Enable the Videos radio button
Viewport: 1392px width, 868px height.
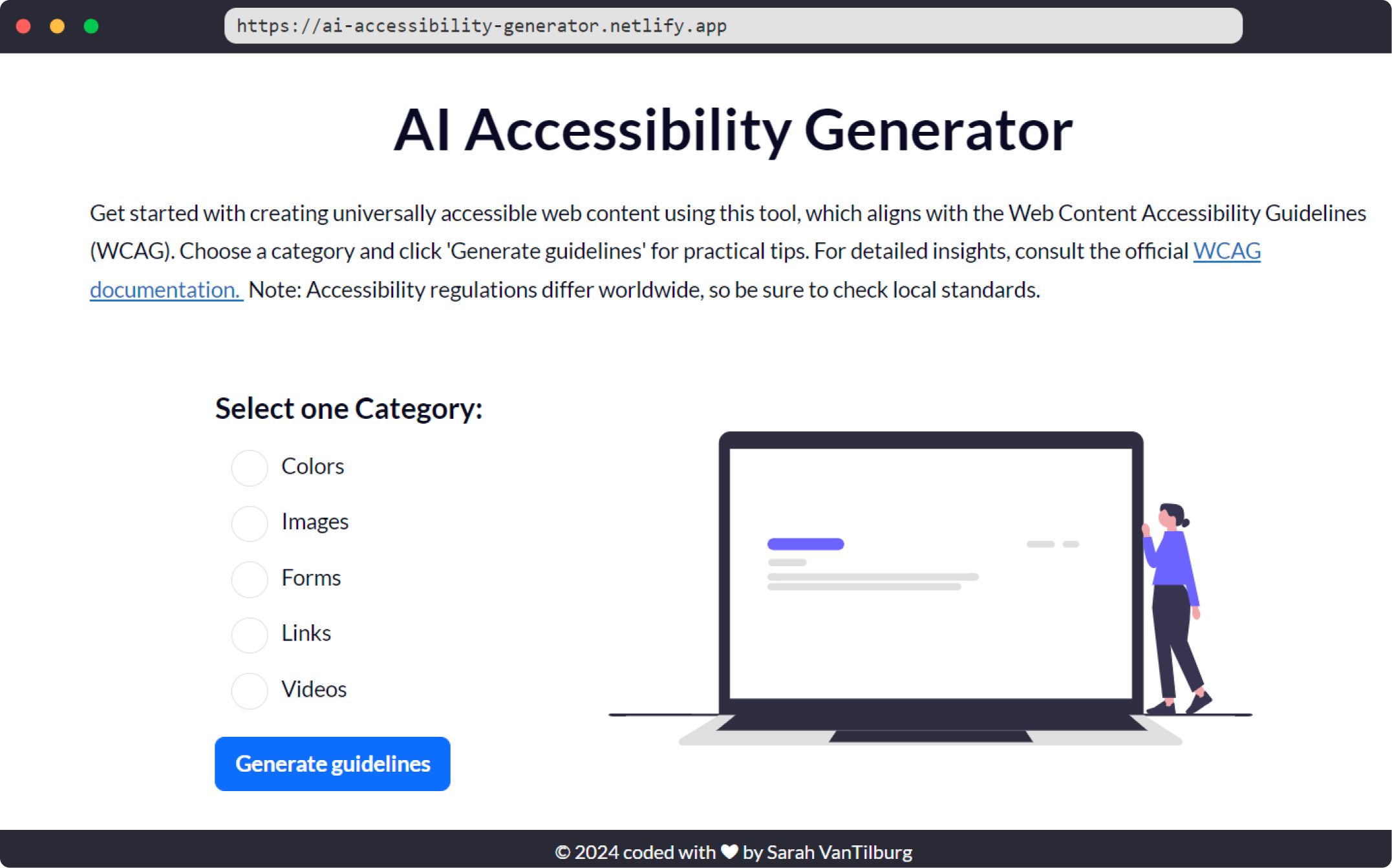pyautogui.click(x=247, y=688)
